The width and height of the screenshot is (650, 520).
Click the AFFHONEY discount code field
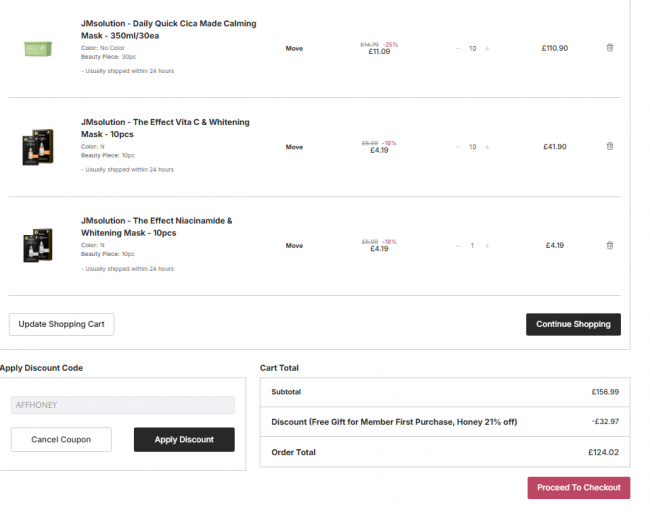click(123, 405)
